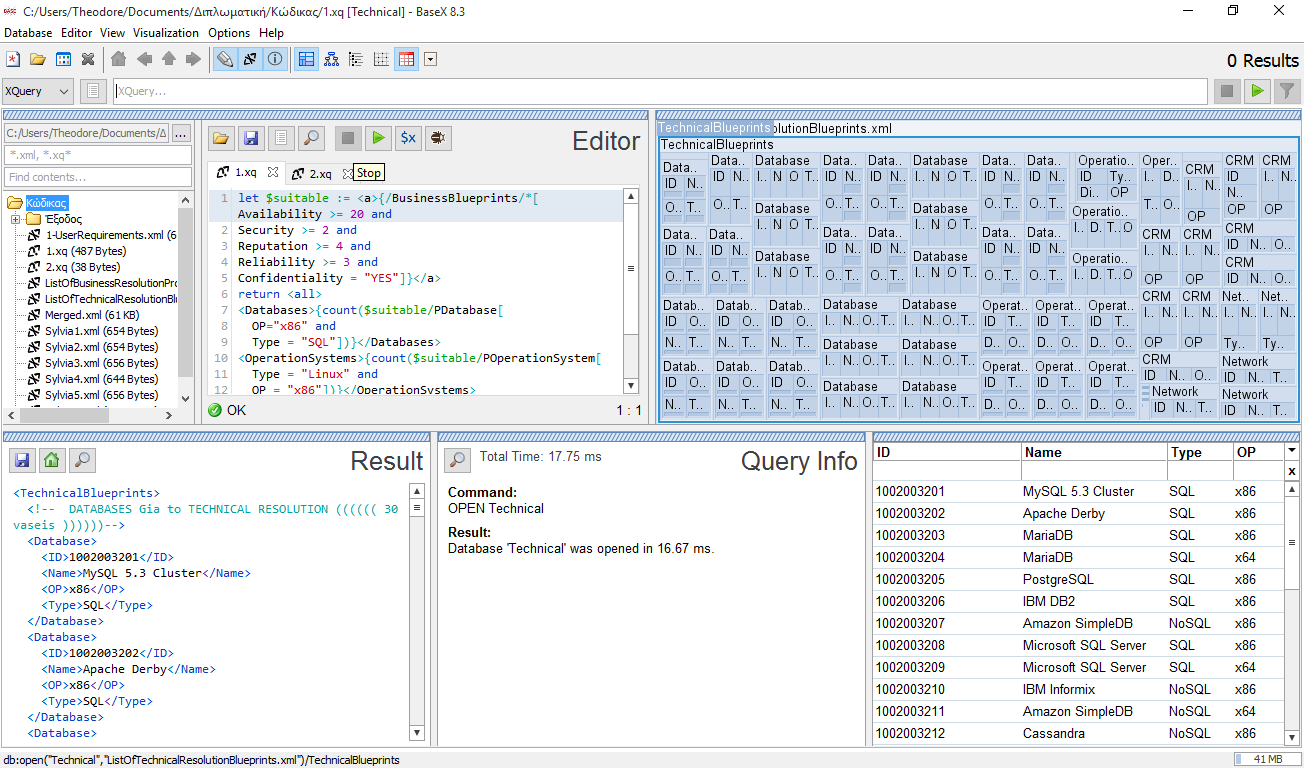The height and width of the screenshot is (768, 1304).
Task: Run tests bug icon in Editor
Action: point(438,138)
